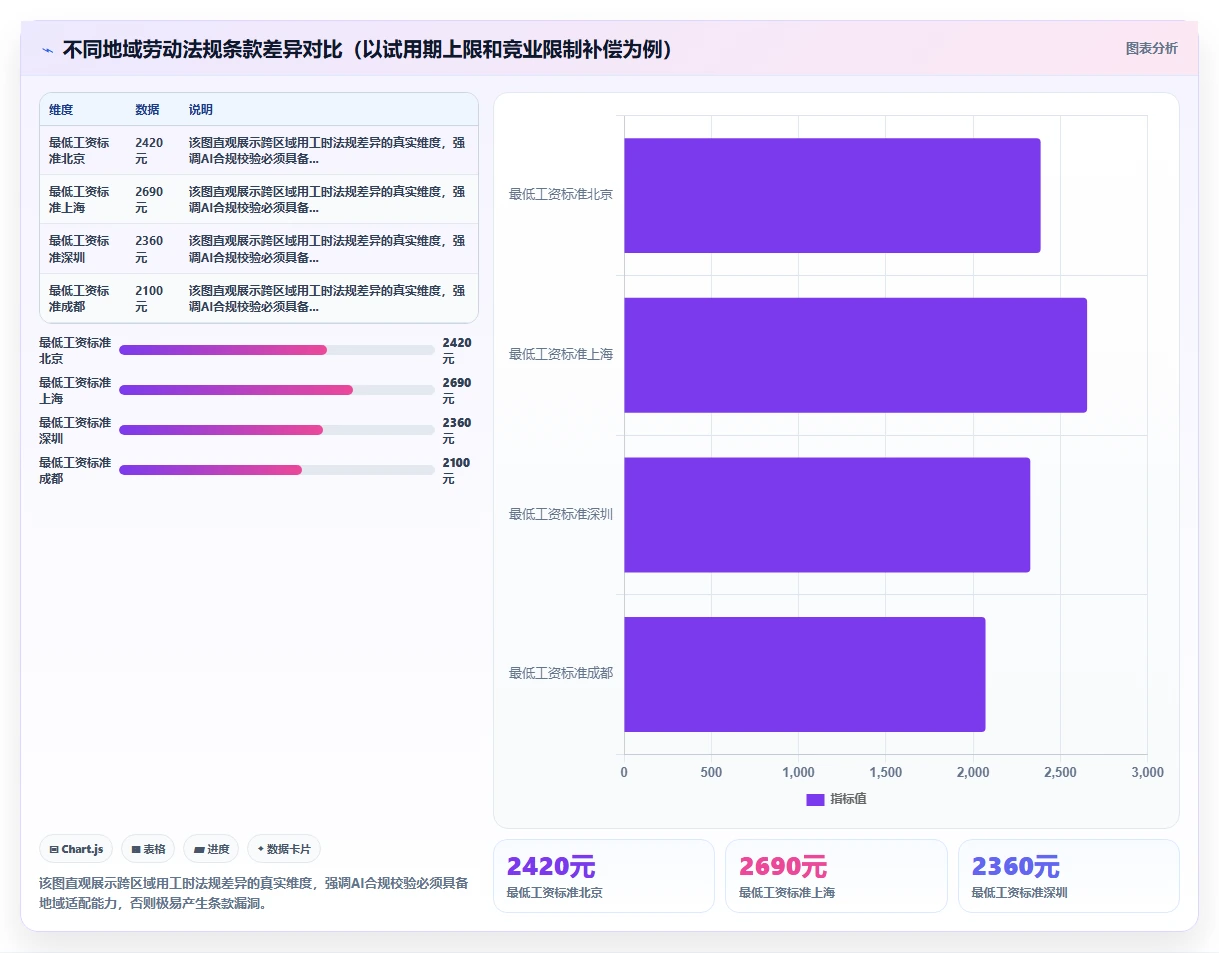Screen dimensions: 1219x953
Task: Click the chart axis label 最低工资标准上海
Action: click(x=561, y=354)
